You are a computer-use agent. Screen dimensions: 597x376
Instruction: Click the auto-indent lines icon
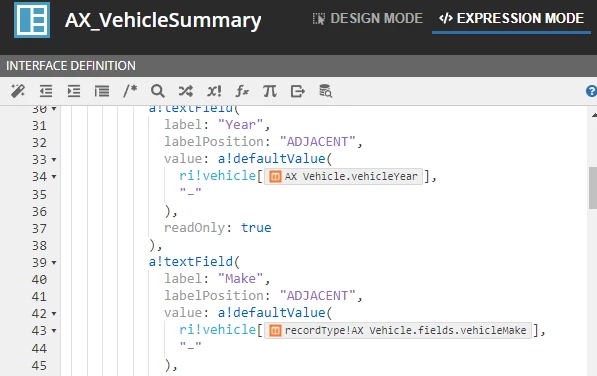click(x=102, y=91)
